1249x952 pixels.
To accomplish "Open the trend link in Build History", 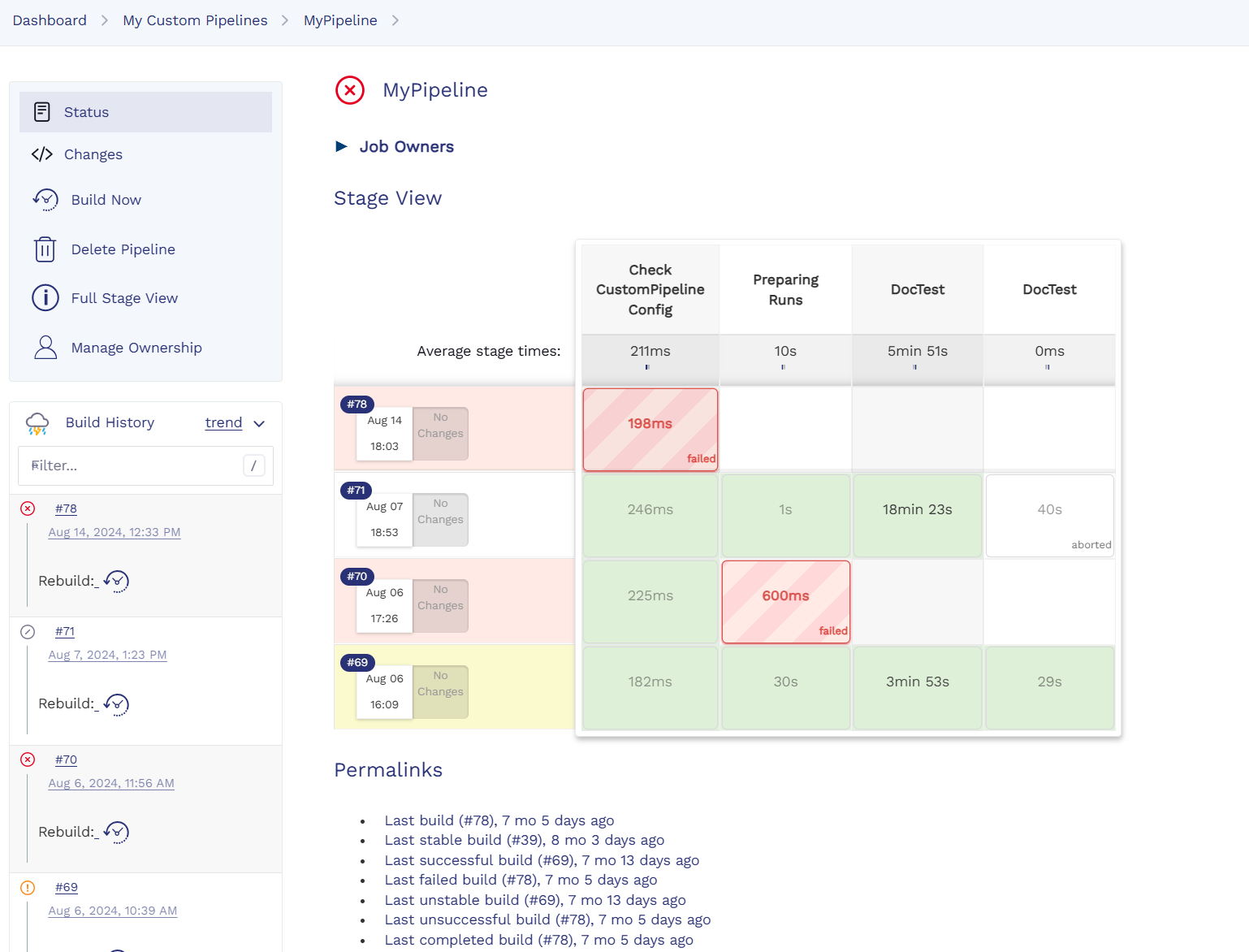I will tap(223, 422).
